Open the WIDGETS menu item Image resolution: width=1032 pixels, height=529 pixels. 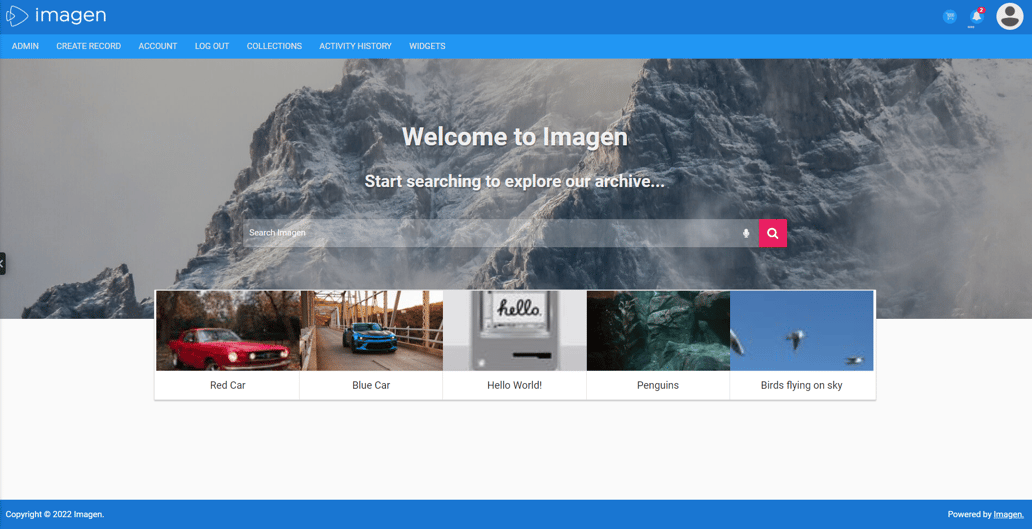coord(427,46)
